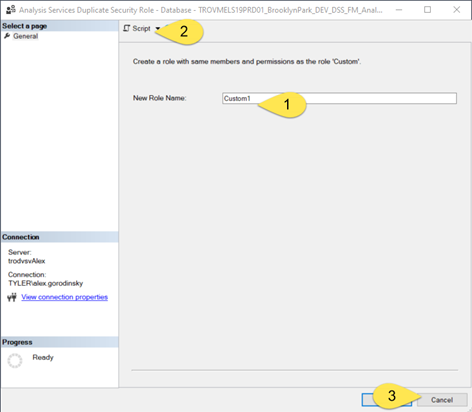Click the Analysis Services title bar icon

click(10, 10)
